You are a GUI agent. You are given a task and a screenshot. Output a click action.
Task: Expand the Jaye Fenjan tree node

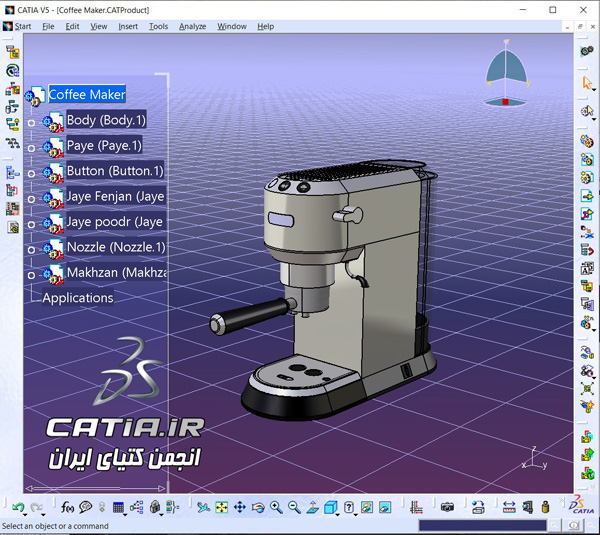click(x=31, y=199)
